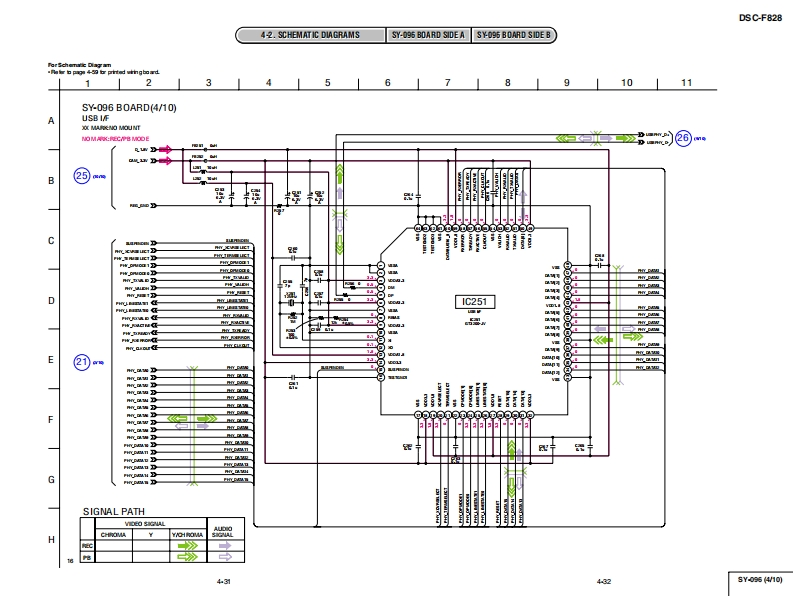793x596 pixels.
Task: Click page number 4-31 at bottom
Action: pyautogui.click(x=224, y=581)
